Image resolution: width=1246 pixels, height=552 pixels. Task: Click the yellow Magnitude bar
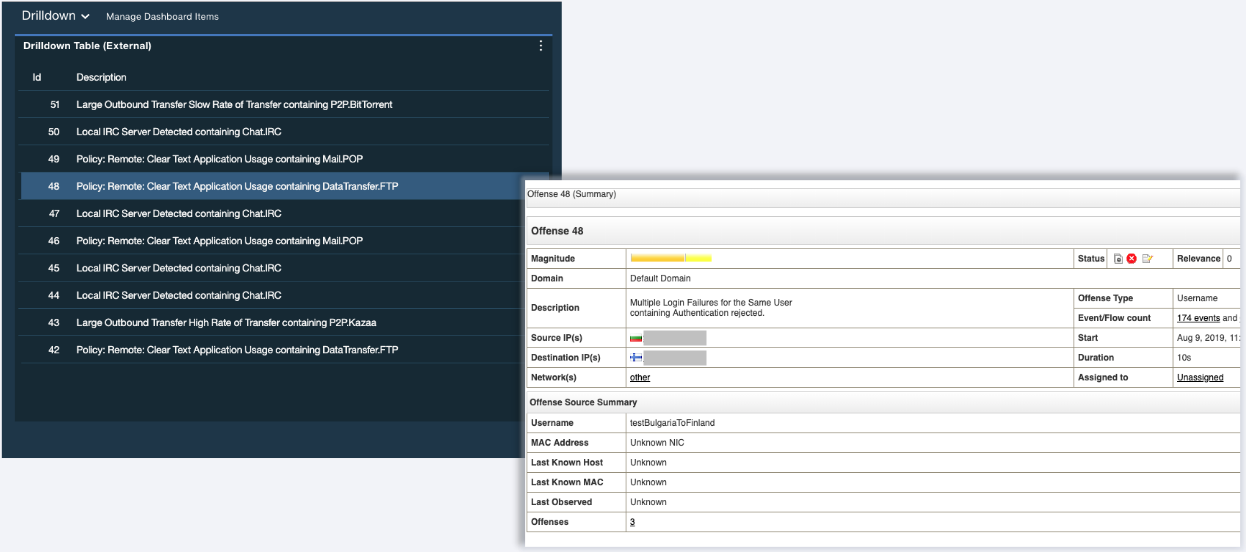[x=670, y=259]
